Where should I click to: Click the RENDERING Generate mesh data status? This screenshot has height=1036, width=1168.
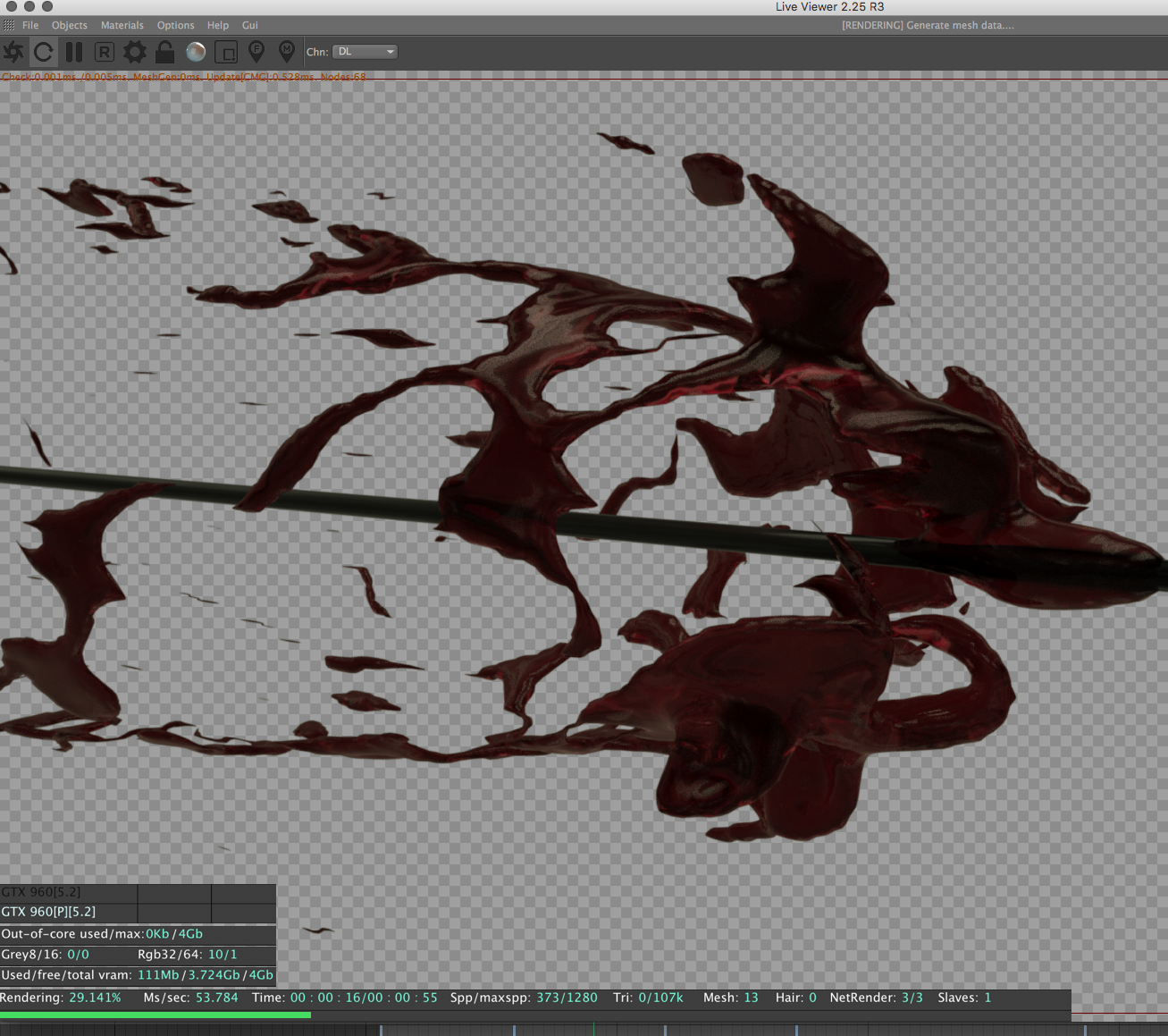928,25
